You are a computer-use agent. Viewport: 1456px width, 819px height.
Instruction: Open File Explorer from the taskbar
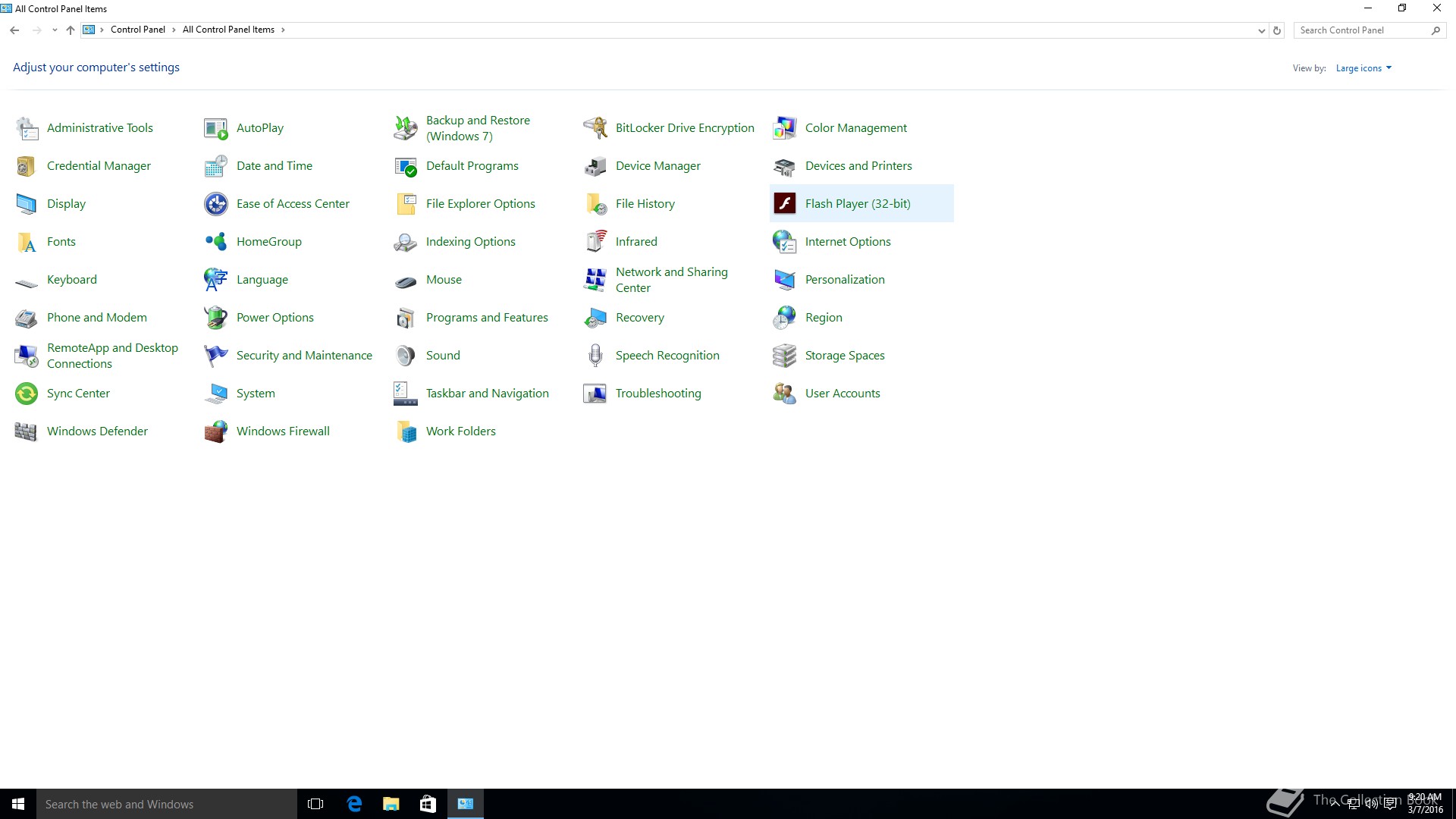[x=391, y=804]
